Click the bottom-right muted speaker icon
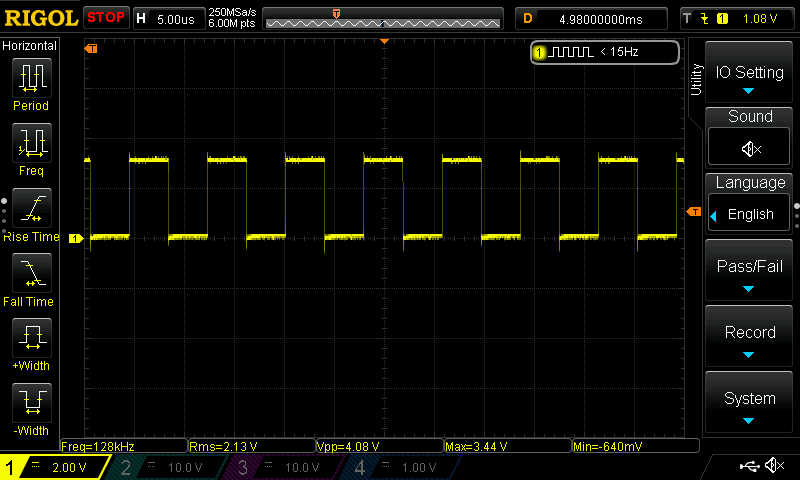This screenshot has width=800, height=480. click(x=774, y=465)
